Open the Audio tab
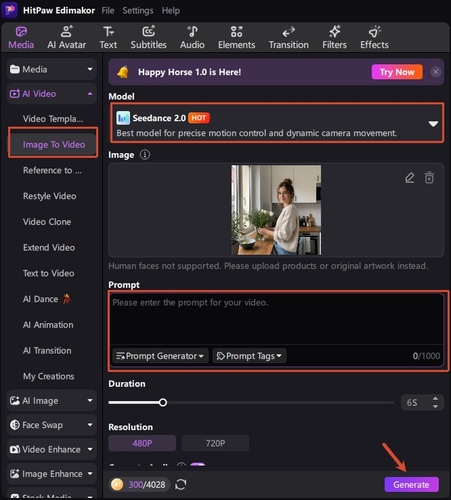451x500 pixels. pos(192,37)
